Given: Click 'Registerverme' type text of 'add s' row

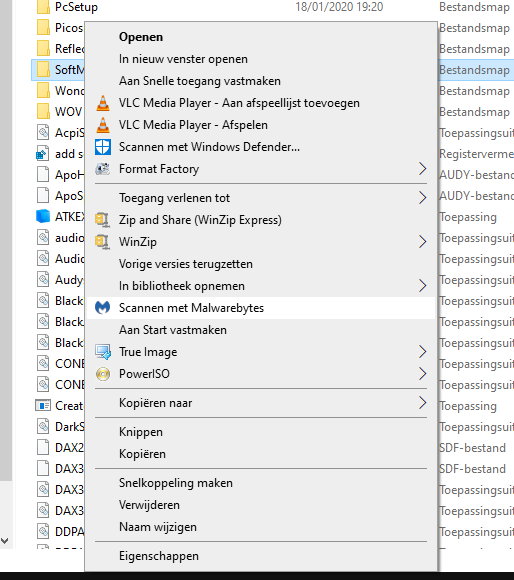Looking at the screenshot, I should click(x=476, y=154).
